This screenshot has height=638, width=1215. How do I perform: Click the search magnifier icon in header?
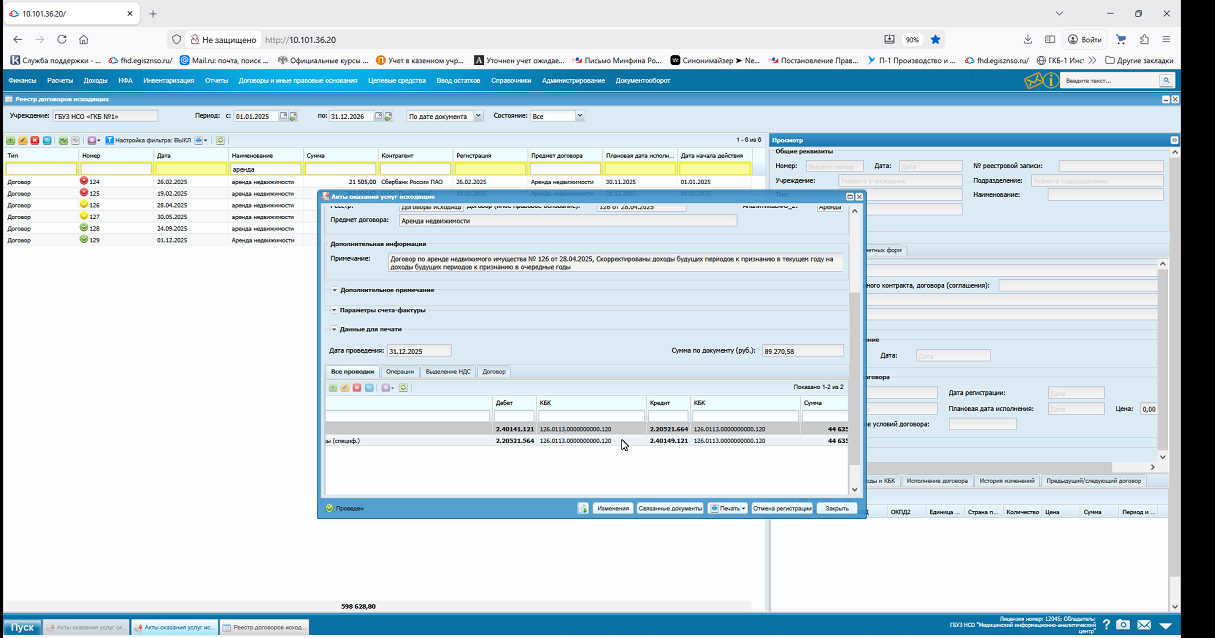(x=1165, y=80)
